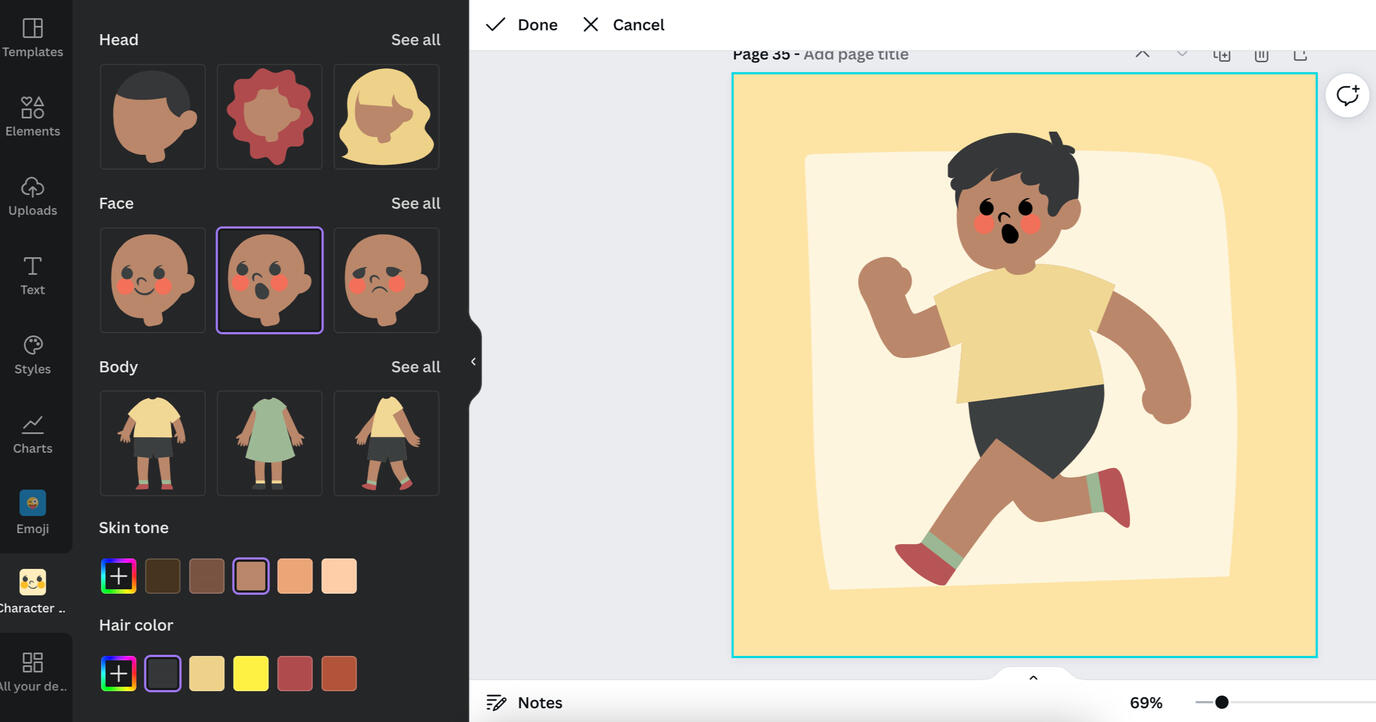The image size is (1376, 722).
Task: Select the Text tool in sidebar
Action: point(32,275)
